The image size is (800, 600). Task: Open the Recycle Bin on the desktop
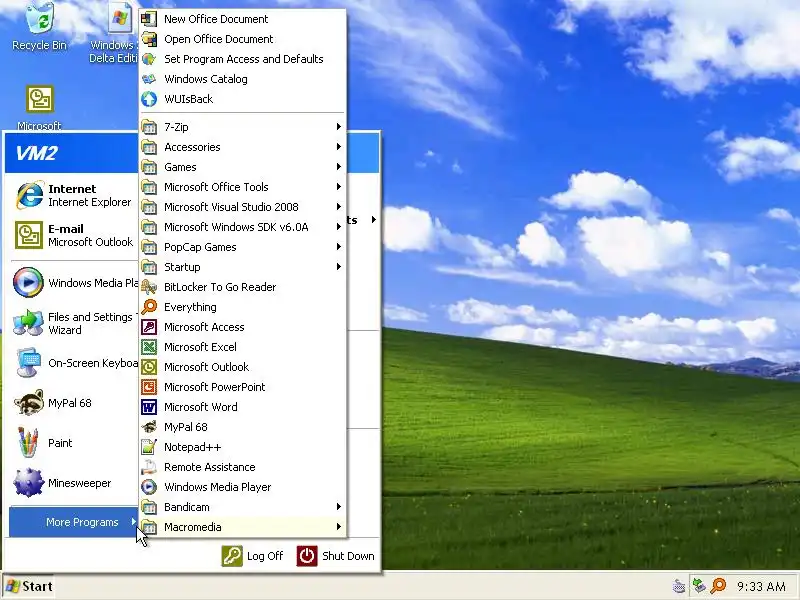coord(39,27)
